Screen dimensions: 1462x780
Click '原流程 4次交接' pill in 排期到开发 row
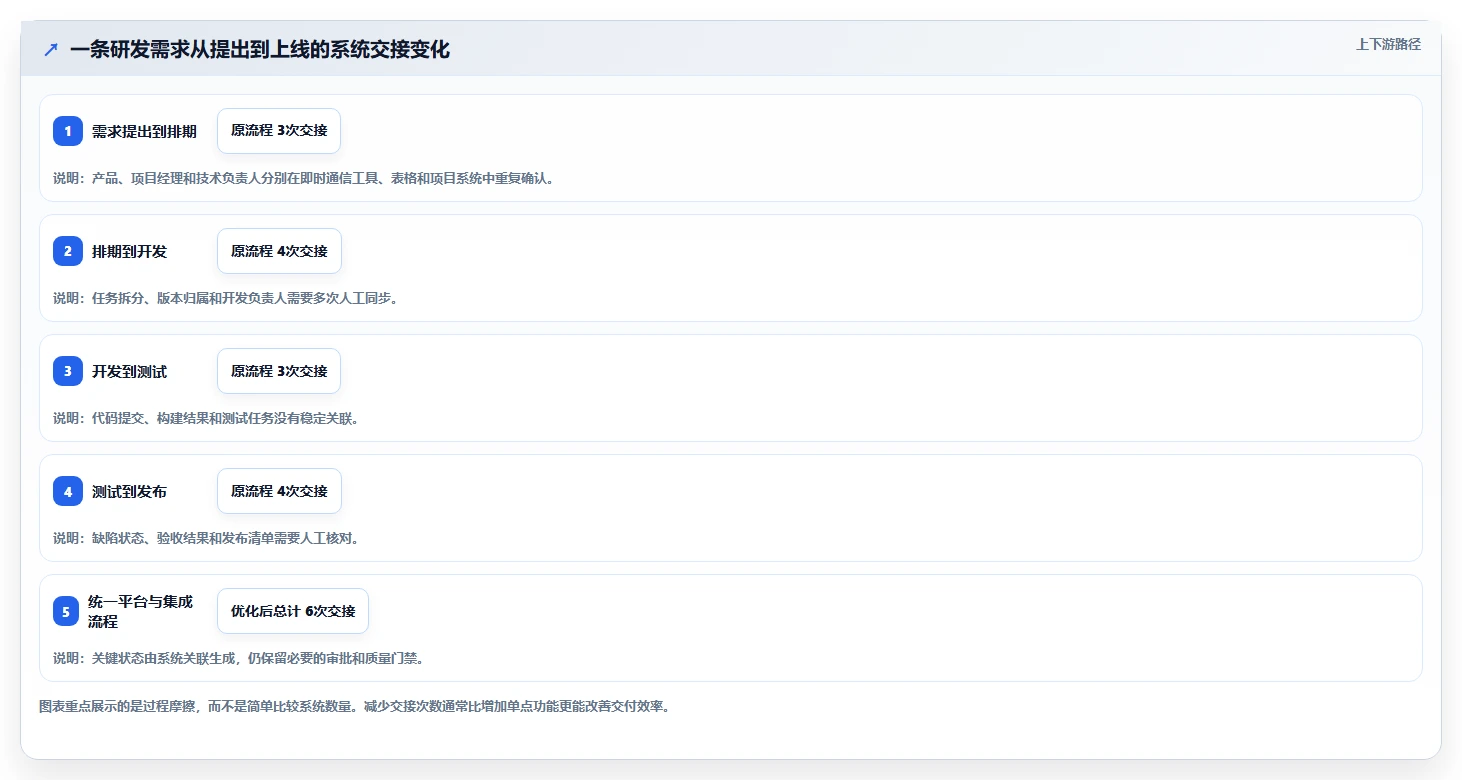coord(279,251)
